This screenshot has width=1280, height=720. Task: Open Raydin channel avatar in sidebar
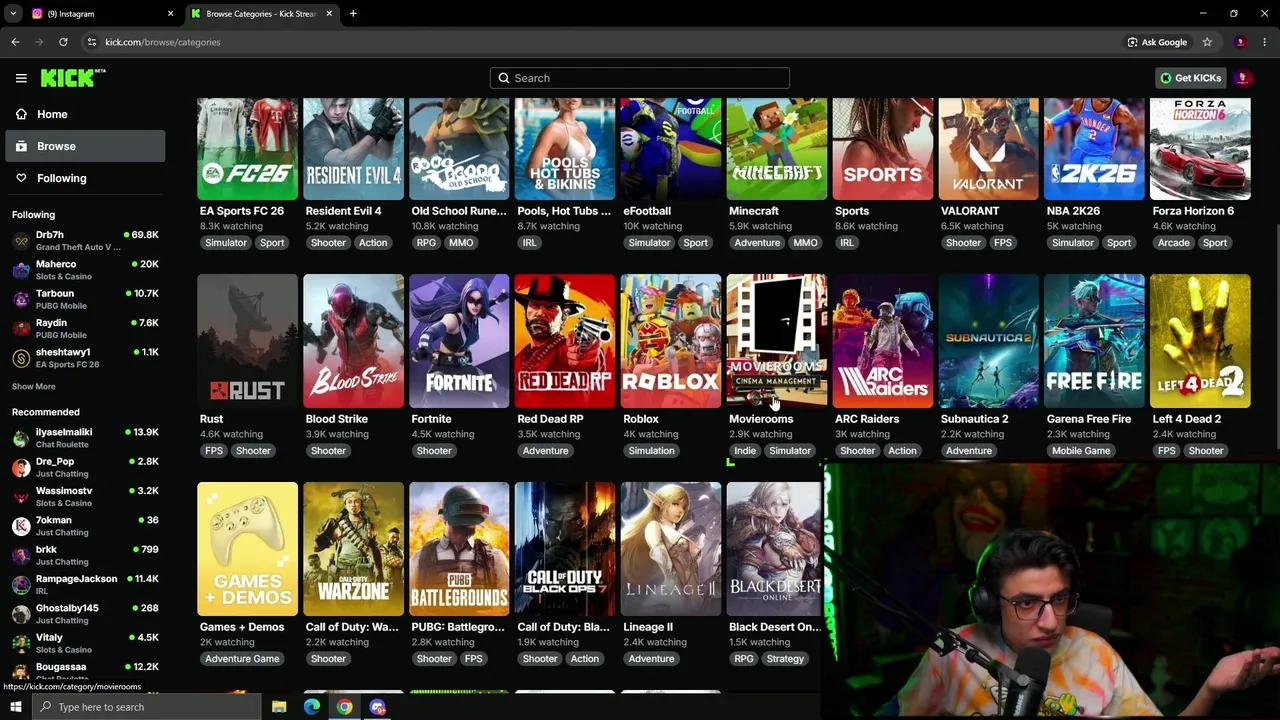point(21,329)
